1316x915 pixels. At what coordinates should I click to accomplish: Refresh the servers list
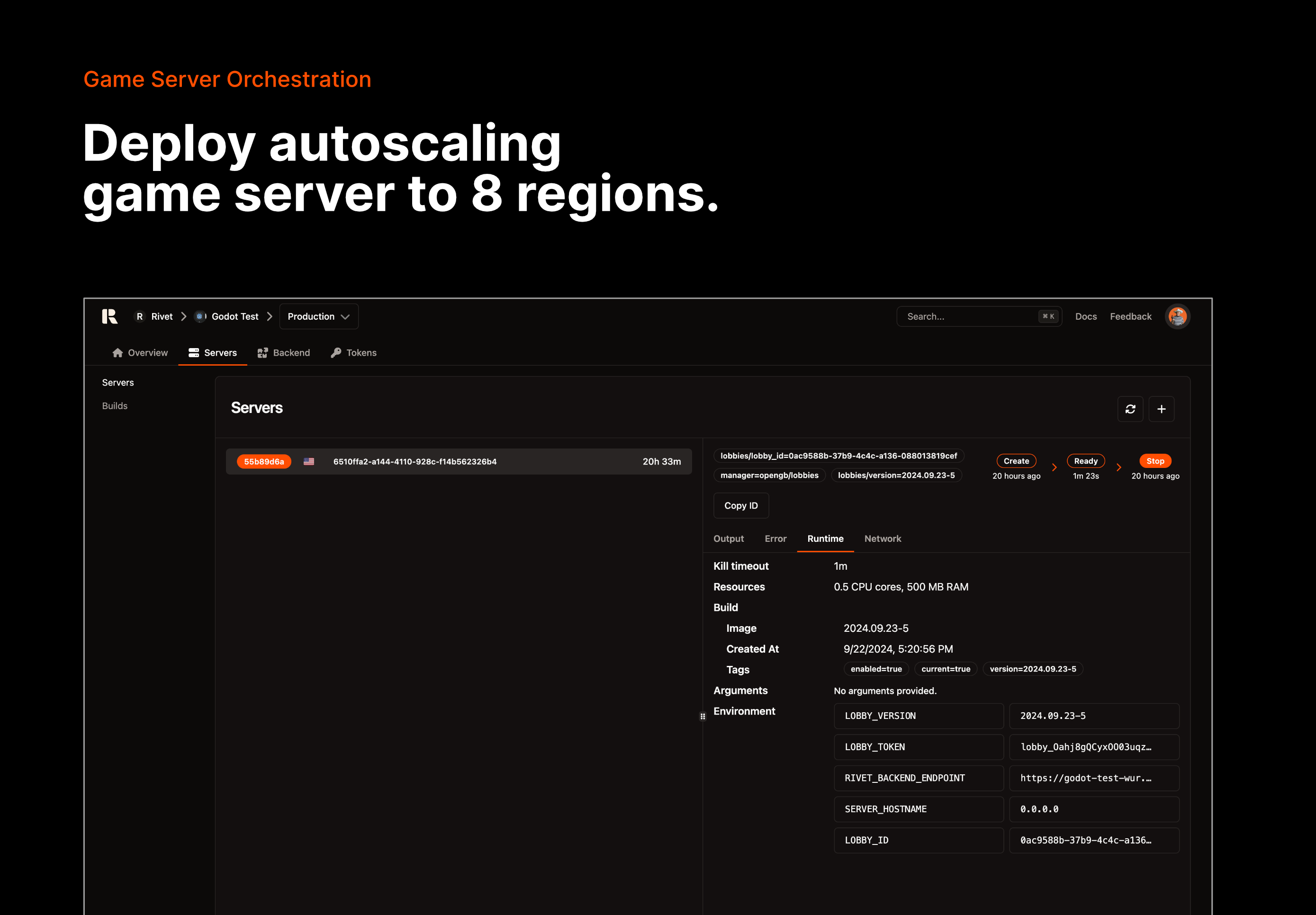1130,409
